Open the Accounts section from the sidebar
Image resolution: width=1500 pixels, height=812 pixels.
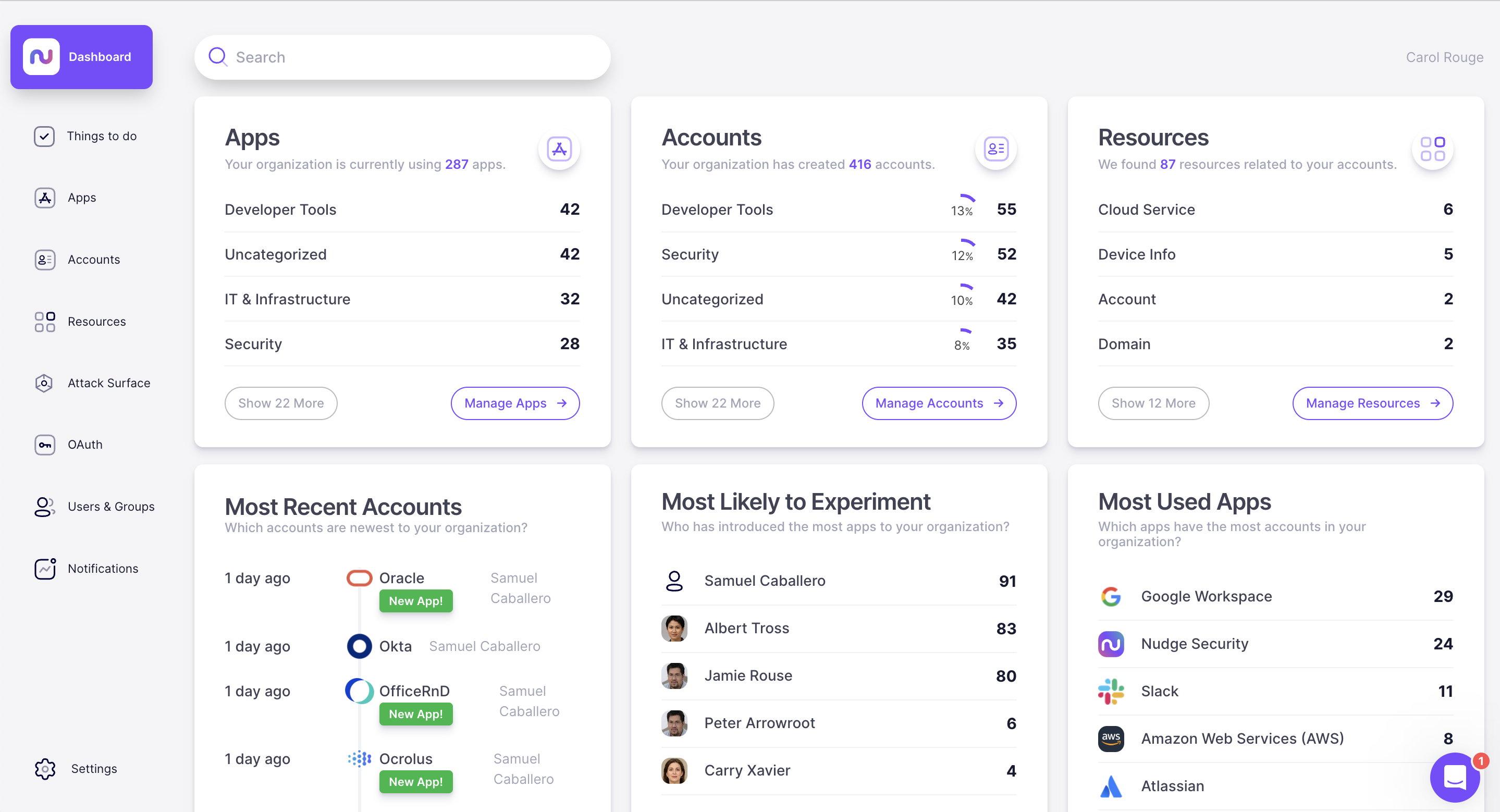click(93, 260)
